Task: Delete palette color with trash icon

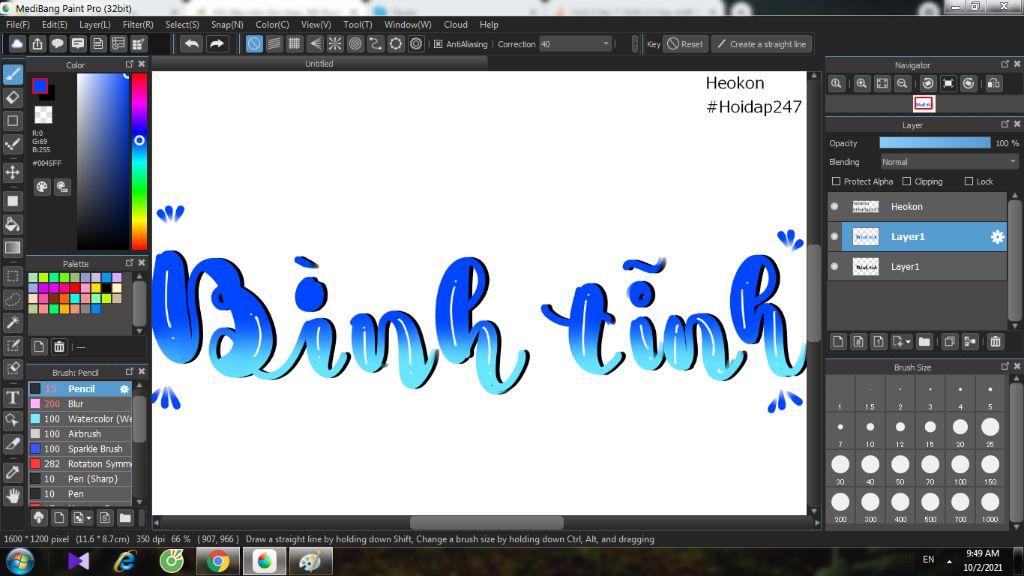Action: [x=59, y=347]
